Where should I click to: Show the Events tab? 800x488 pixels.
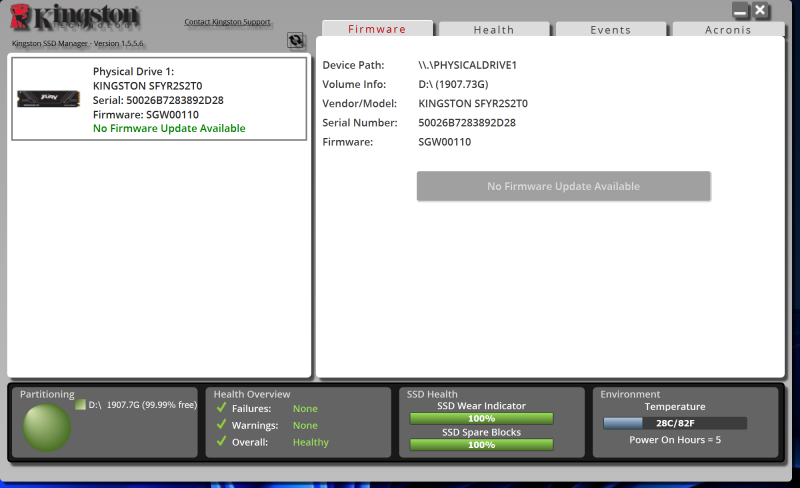click(x=610, y=30)
